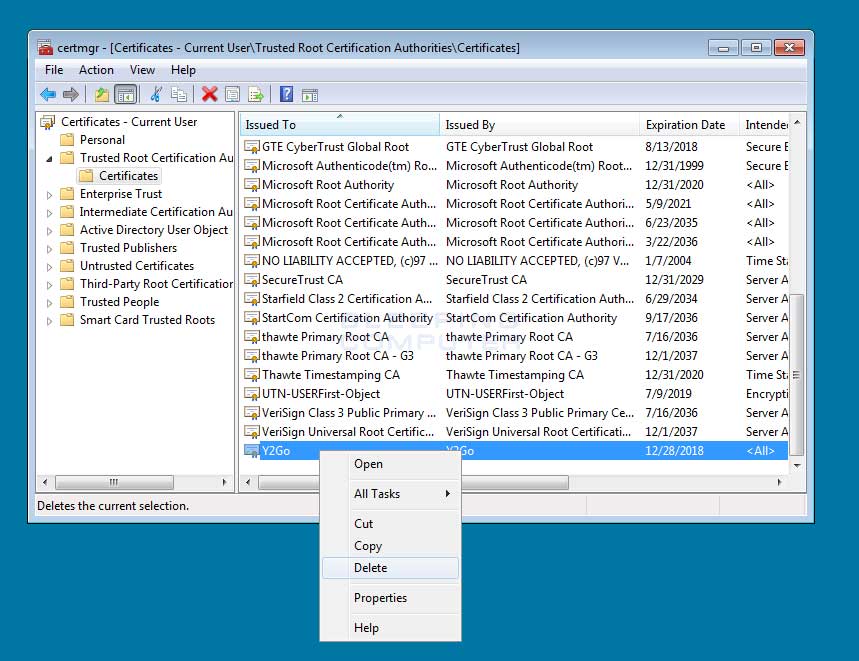Viewport: 859px width, 661px height.
Task: Click the Back arrow toolbar icon
Action: click(48, 95)
